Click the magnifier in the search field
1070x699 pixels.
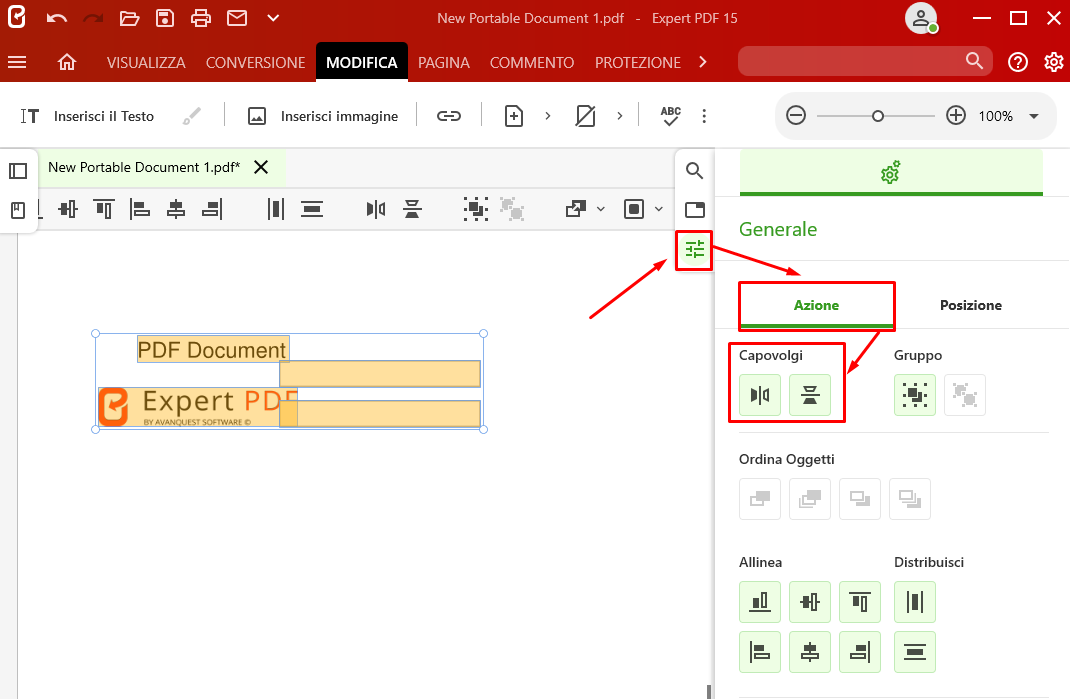tap(974, 61)
